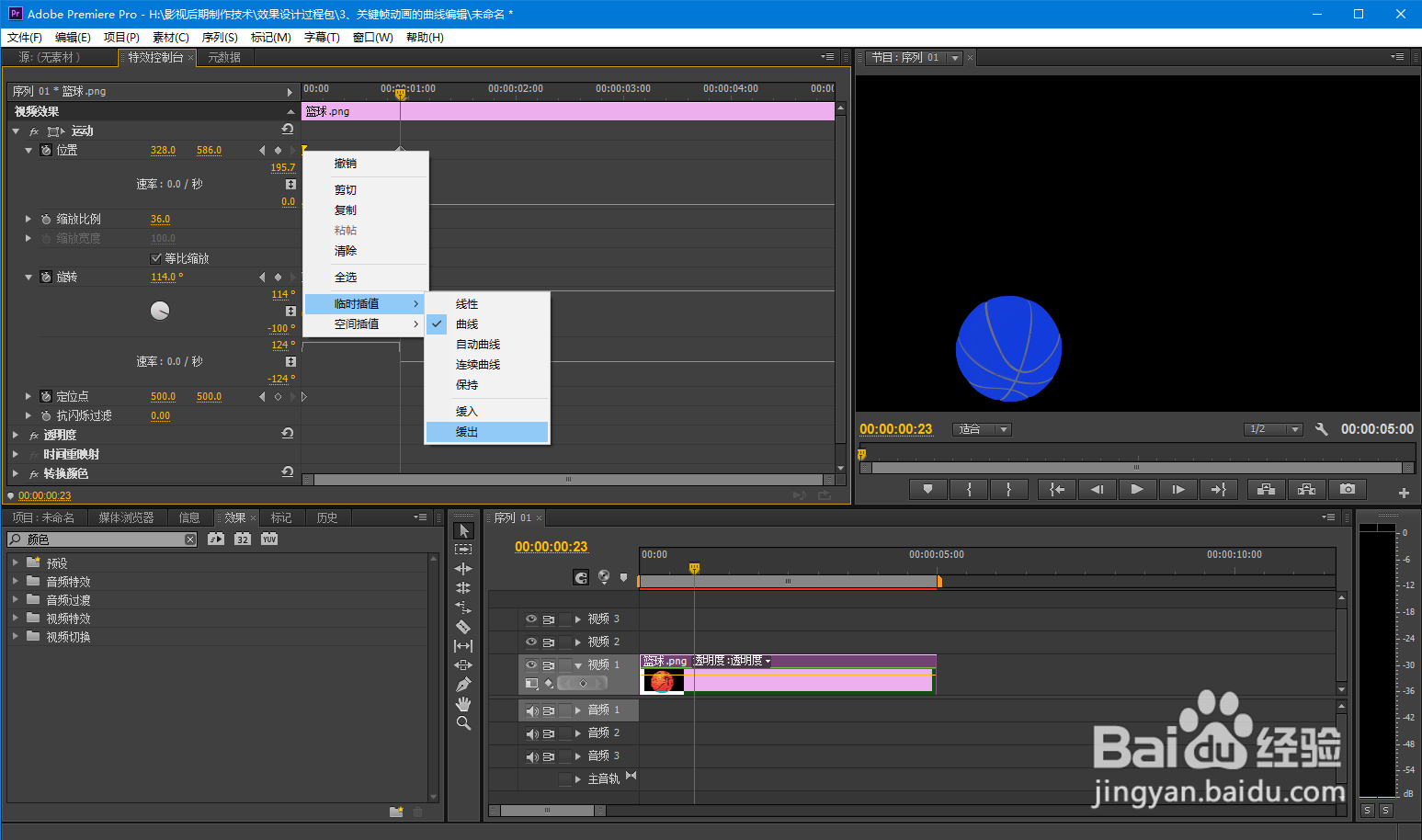
Task: Switch to the 媒体浏览器 tab
Action: click(127, 517)
